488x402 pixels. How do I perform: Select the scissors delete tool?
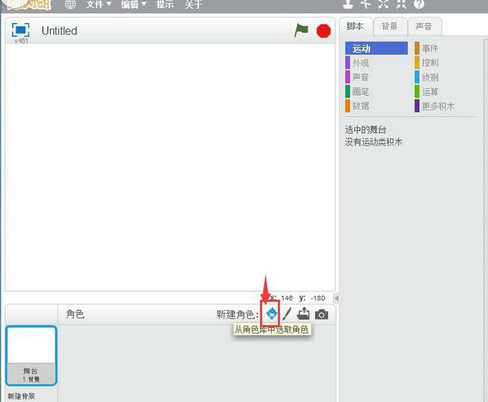[x=366, y=4]
